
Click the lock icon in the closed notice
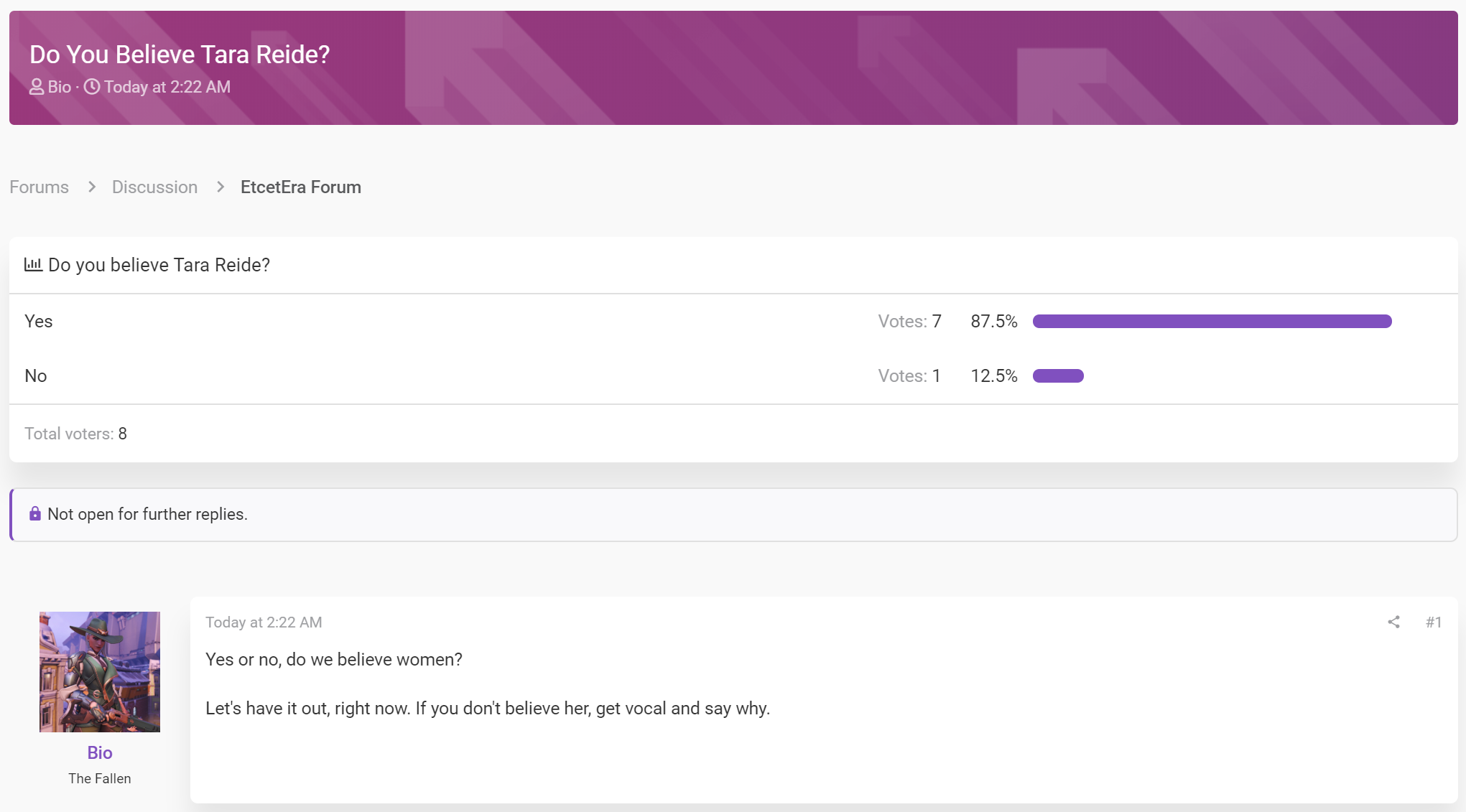tap(34, 513)
